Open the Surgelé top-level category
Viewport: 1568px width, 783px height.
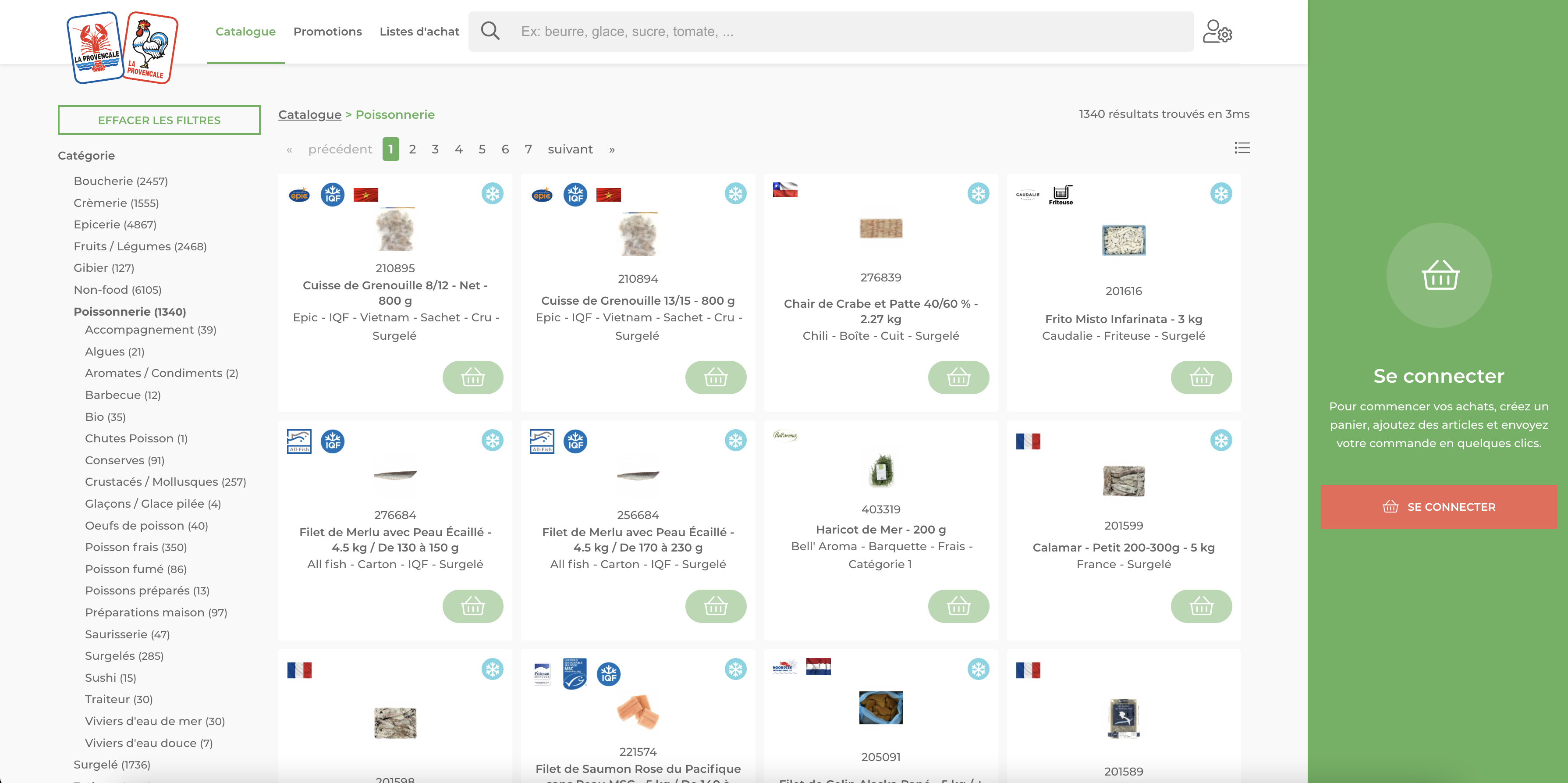coord(111,764)
